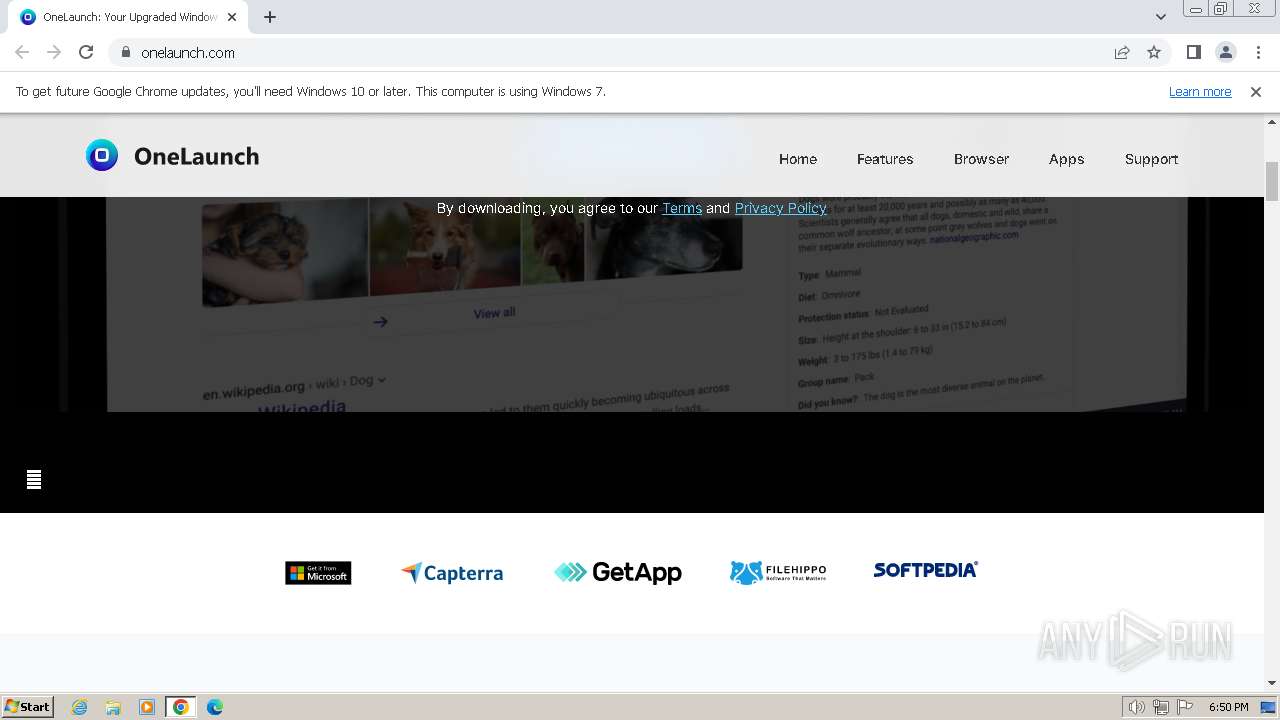
Task: Open a new tab
Action: [270, 17]
